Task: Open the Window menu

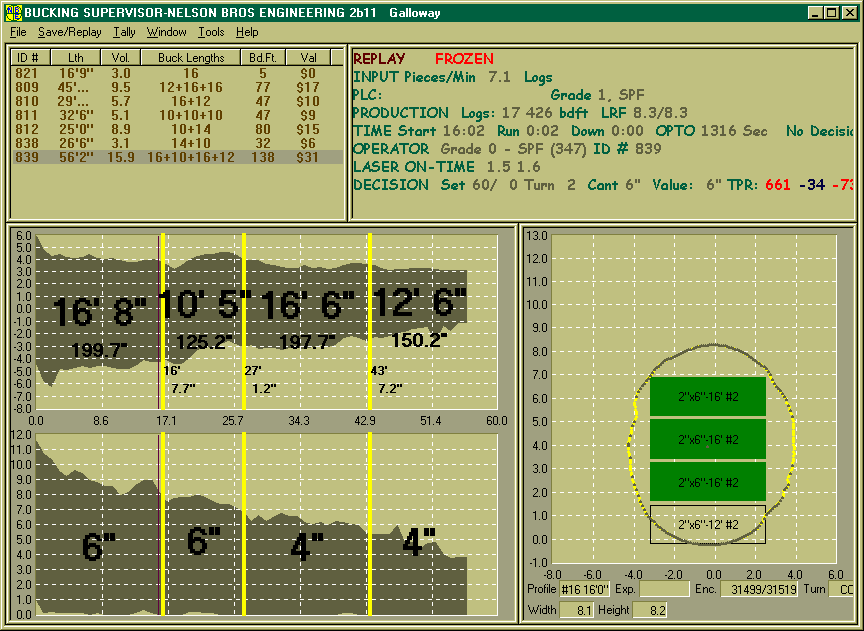Action: [166, 32]
